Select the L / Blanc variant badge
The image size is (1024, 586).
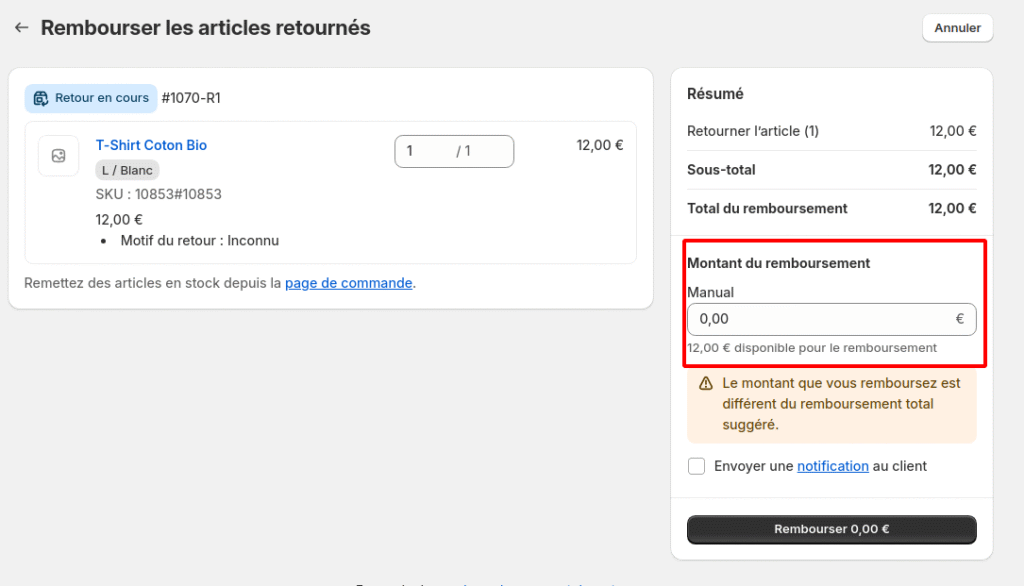tap(127, 170)
